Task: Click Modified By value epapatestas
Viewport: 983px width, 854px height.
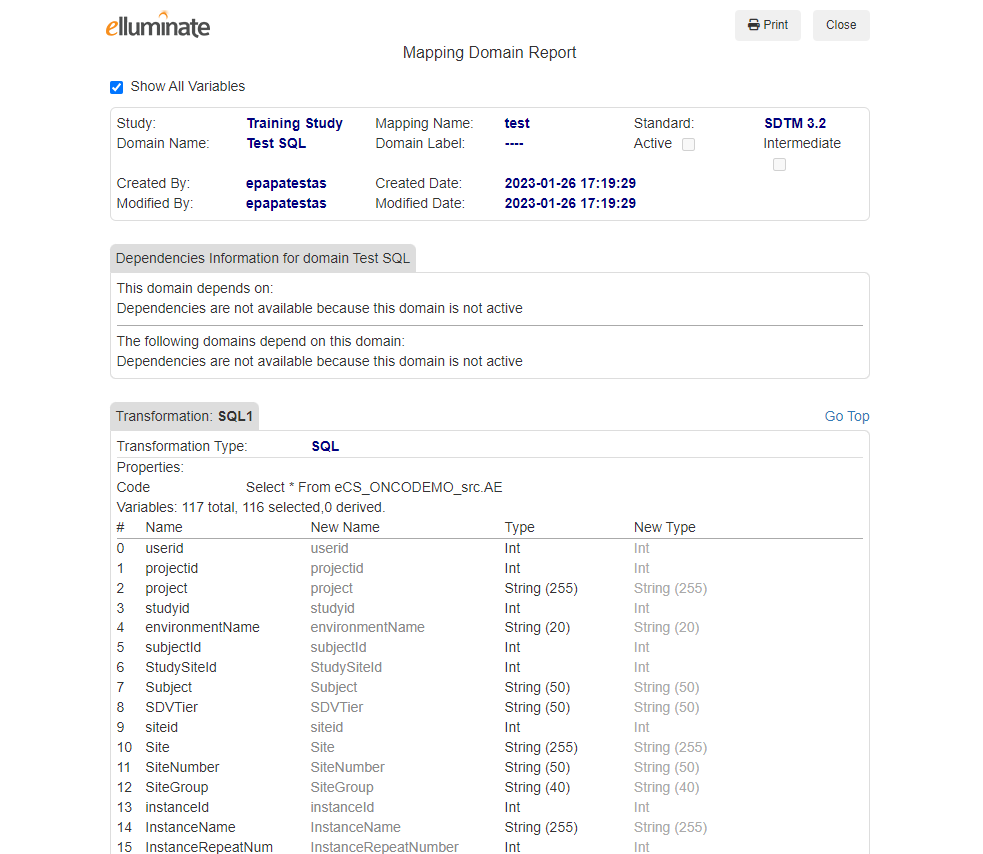Action: [286, 203]
